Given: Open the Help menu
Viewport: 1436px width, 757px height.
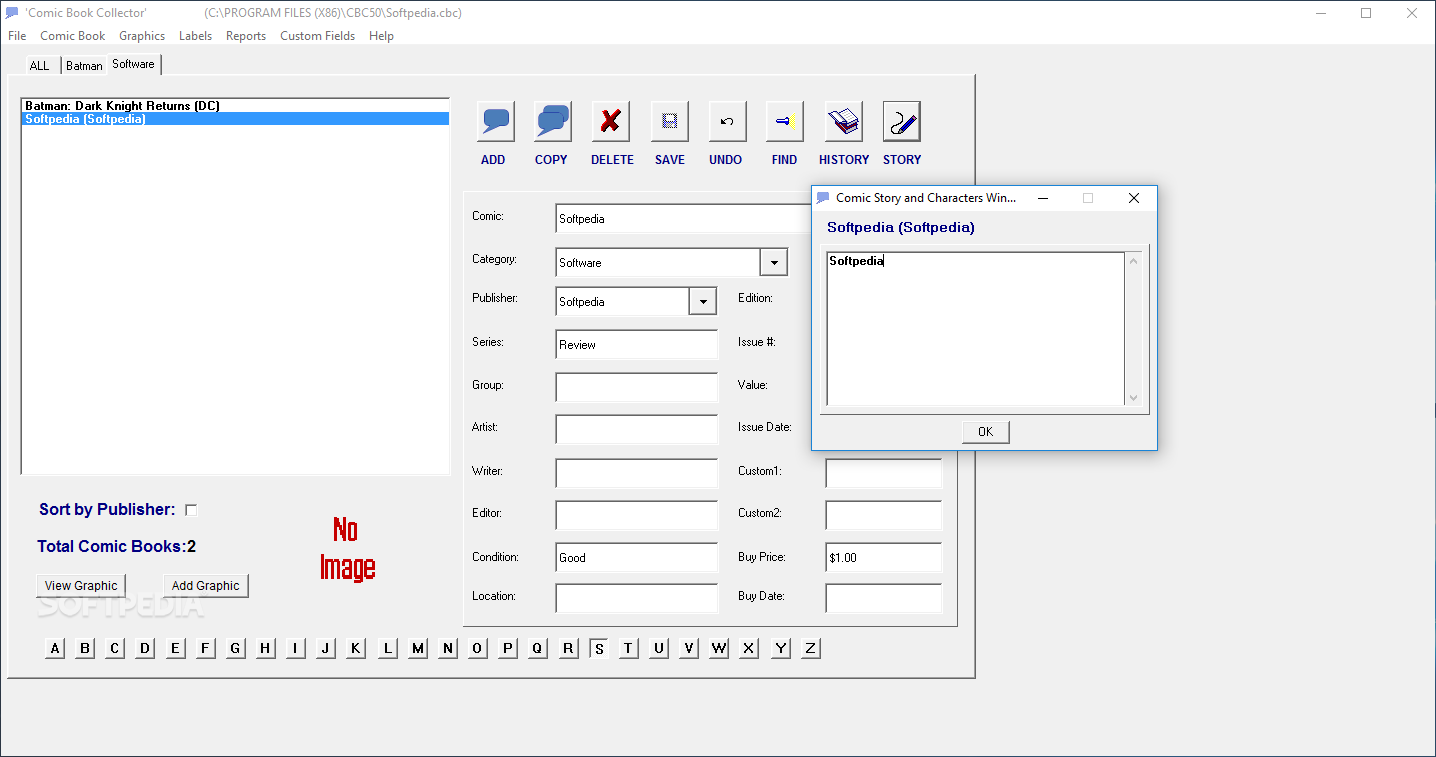Looking at the screenshot, I should [x=381, y=36].
